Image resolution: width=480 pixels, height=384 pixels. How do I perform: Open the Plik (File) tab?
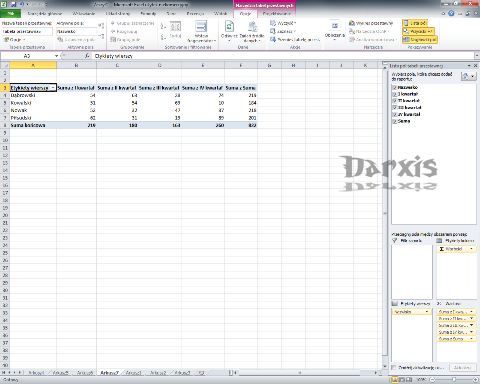(x=10, y=13)
